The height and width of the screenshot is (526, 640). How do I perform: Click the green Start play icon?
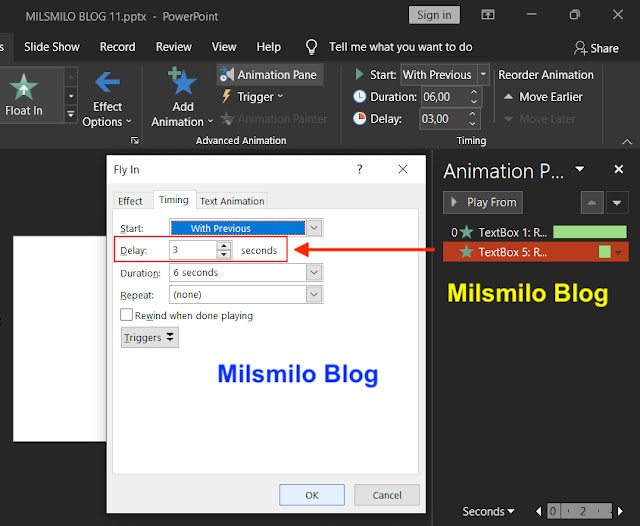pos(360,74)
